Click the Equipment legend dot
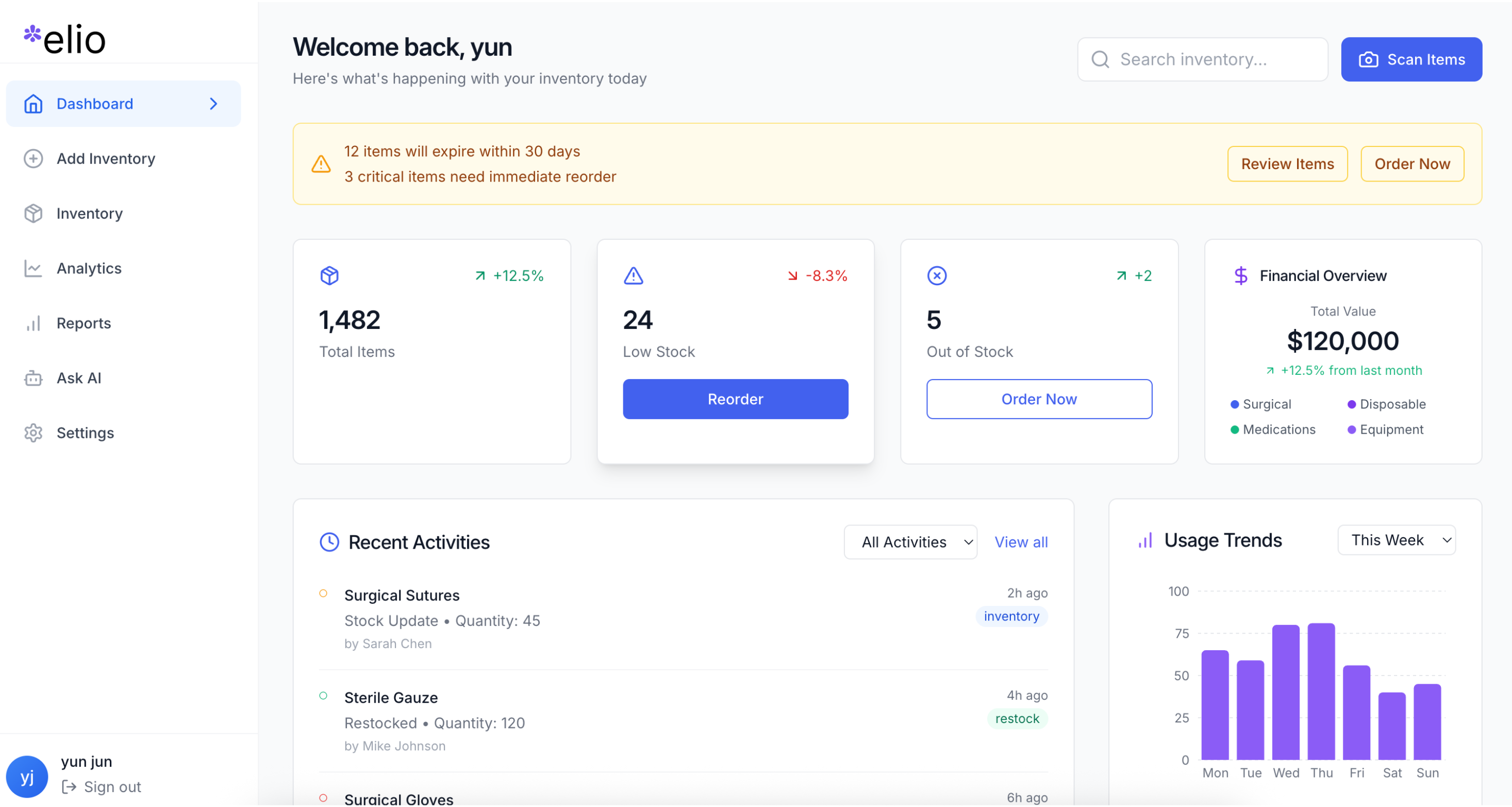Image resolution: width=1512 pixels, height=807 pixels. tap(1352, 430)
